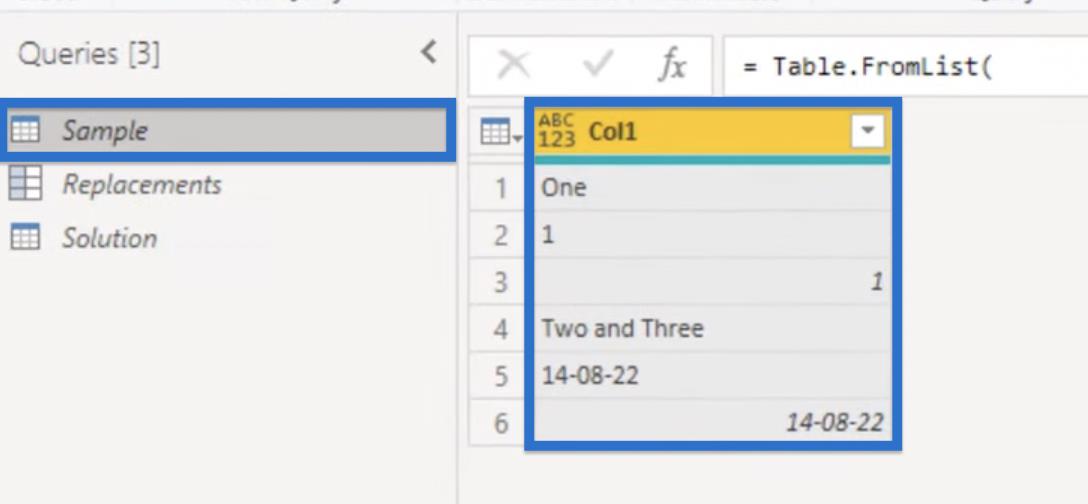The height and width of the screenshot is (504, 1088).
Task: Collapse the Queries pane with the chevron
Action: click(x=430, y=52)
